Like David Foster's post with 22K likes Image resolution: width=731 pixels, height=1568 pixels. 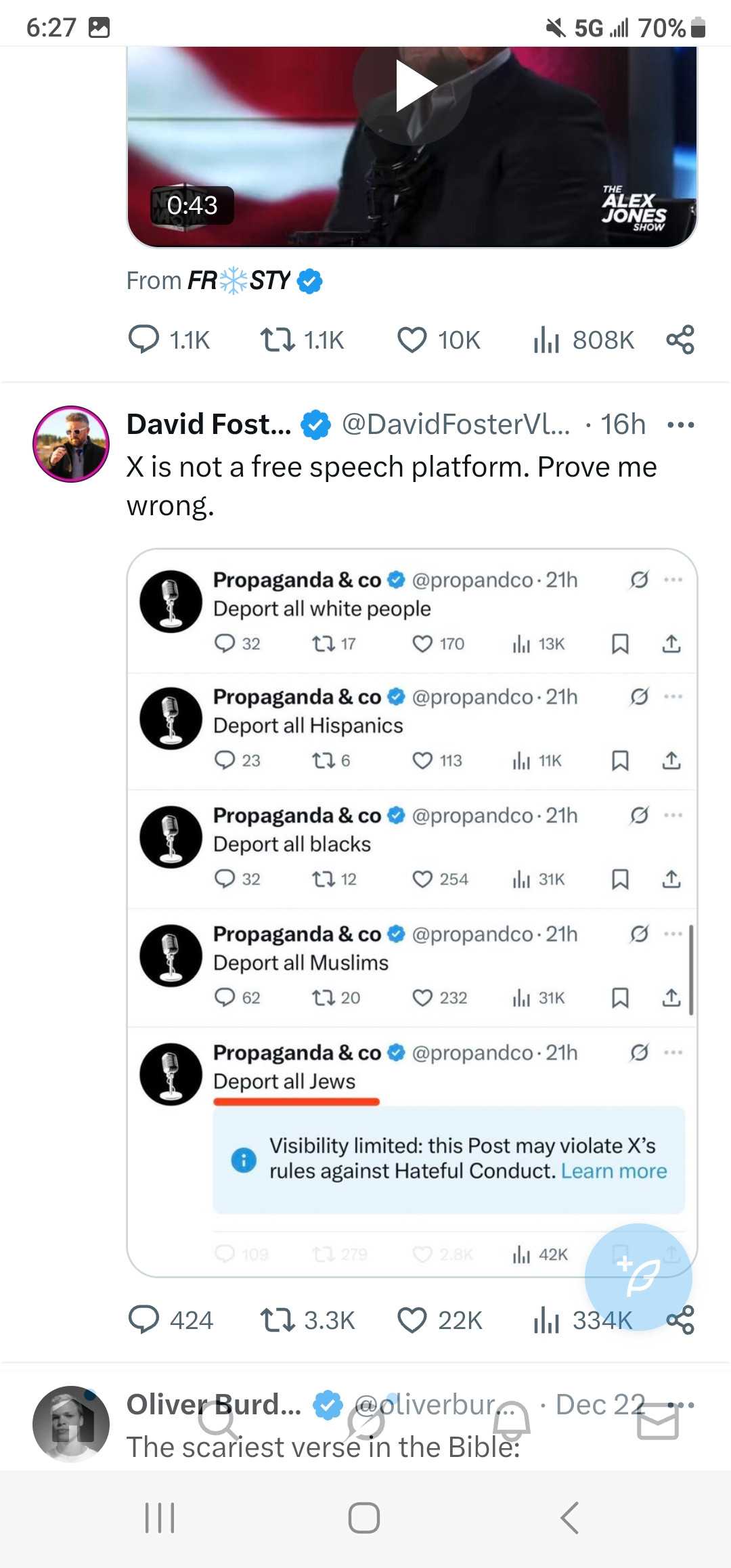click(412, 1320)
